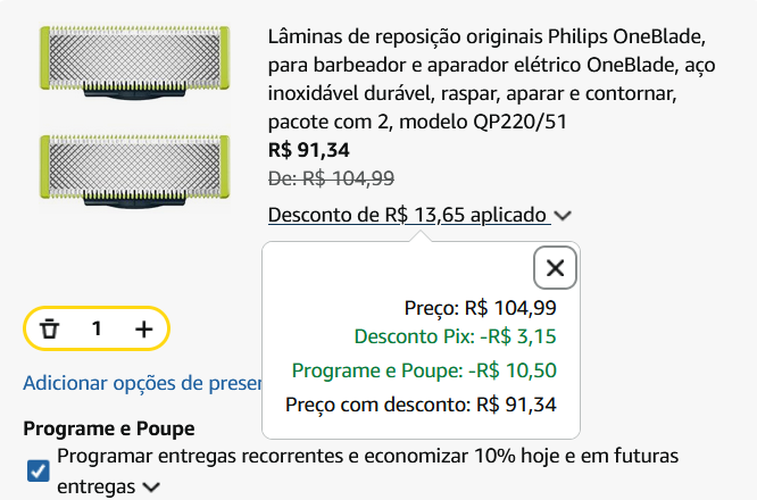Viewport: 757px width, 500px height.
Task: Collapse chevron beside applied discount text
Action: [x=563, y=215]
